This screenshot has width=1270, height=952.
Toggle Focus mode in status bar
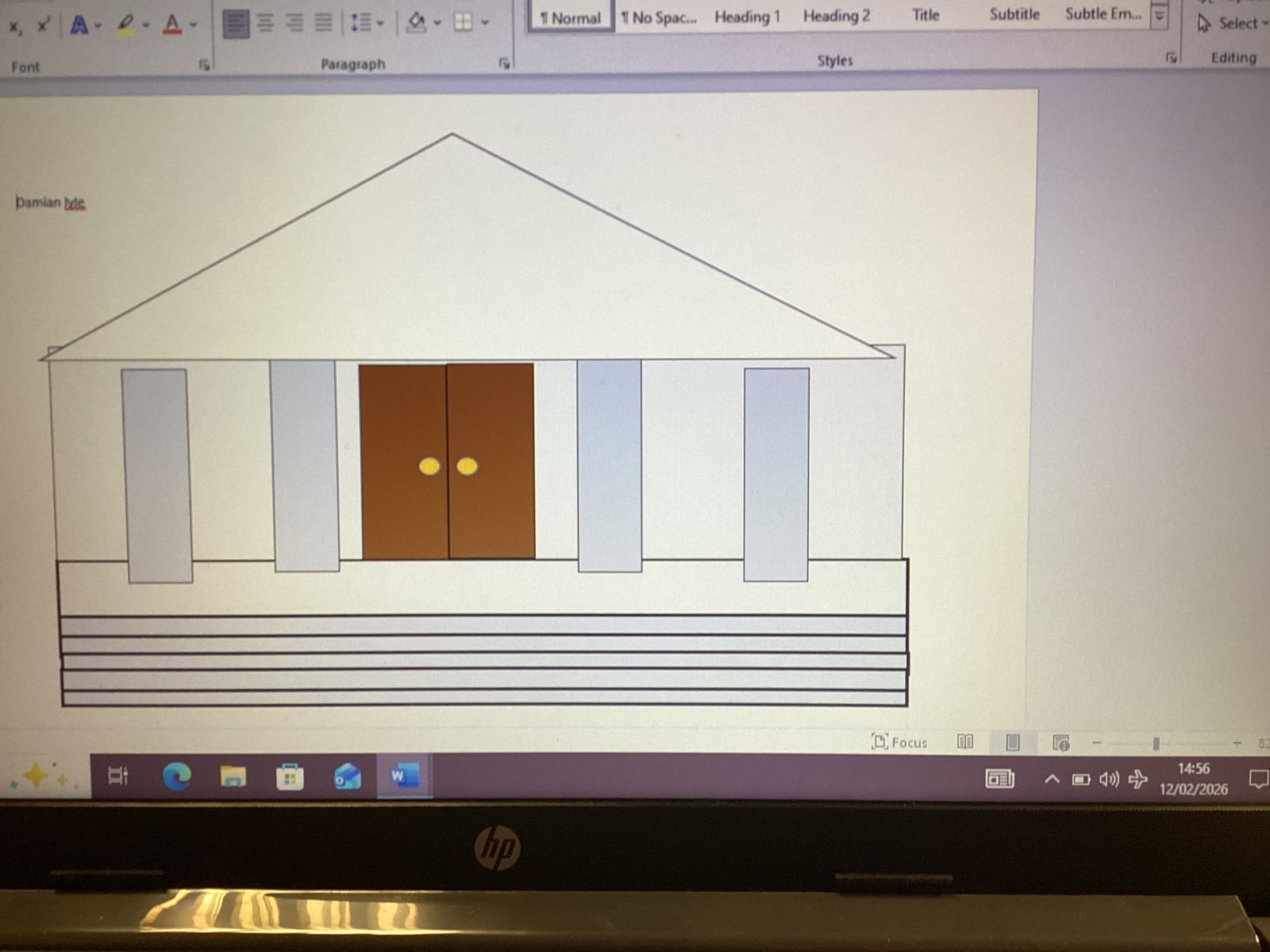[x=899, y=742]
